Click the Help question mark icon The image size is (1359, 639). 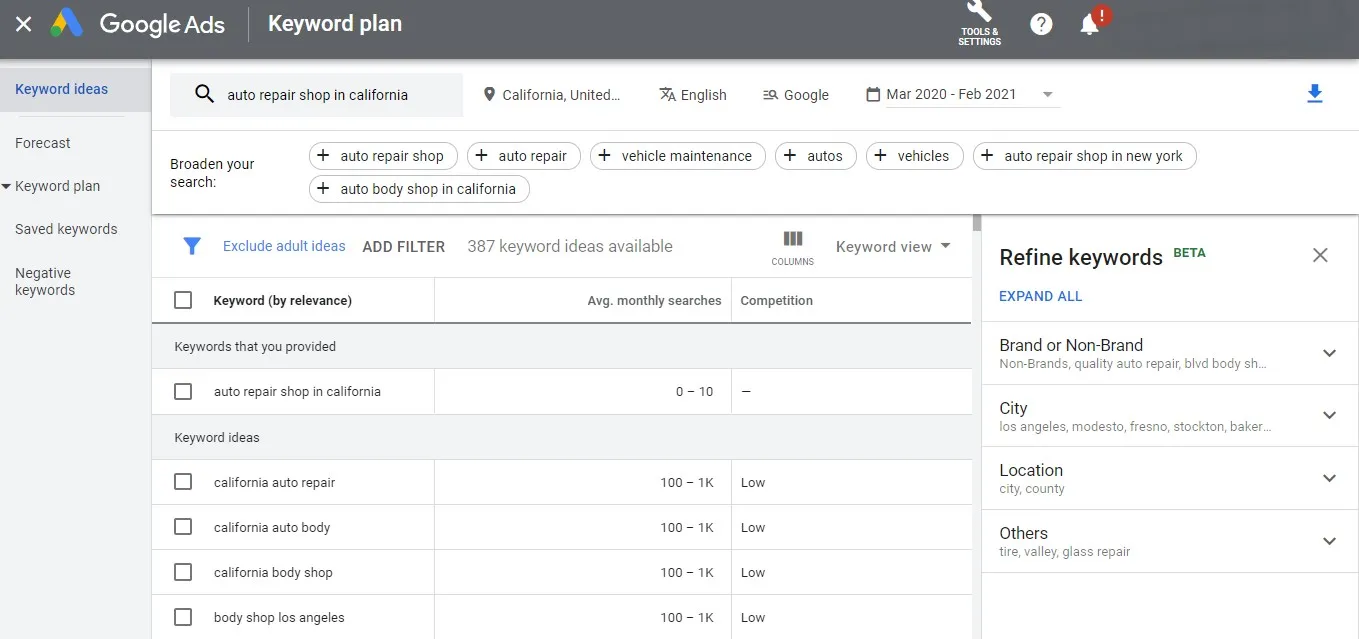point(1041,24)
